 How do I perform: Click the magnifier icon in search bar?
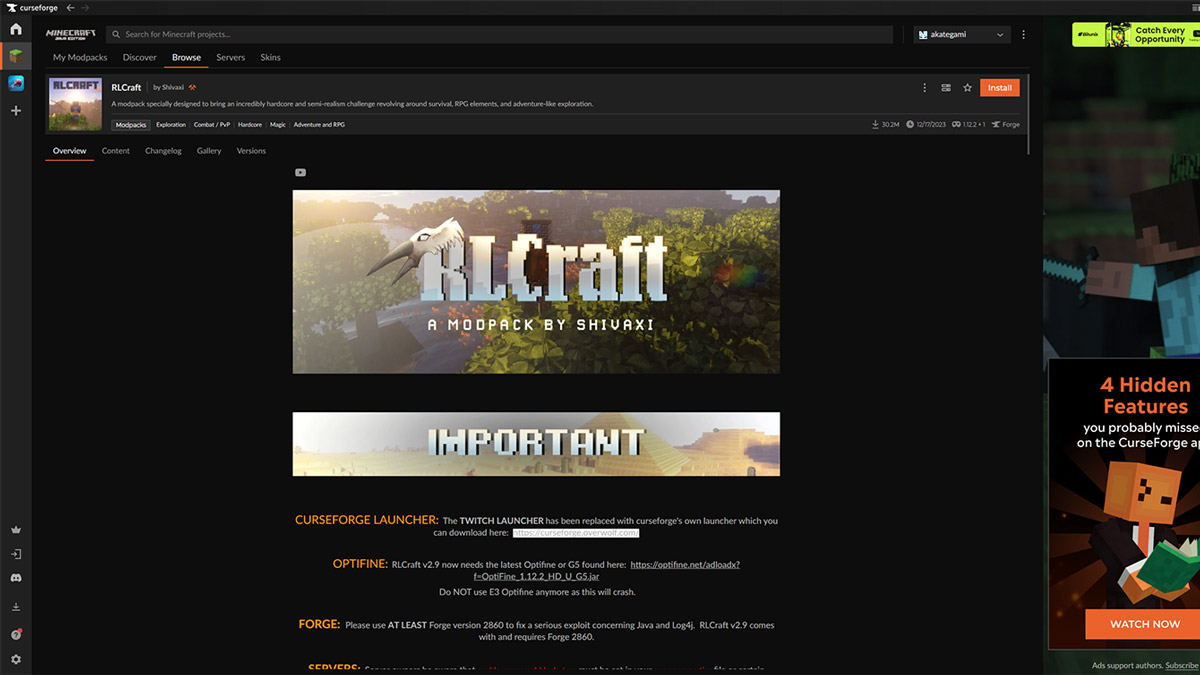coord(116,34)
